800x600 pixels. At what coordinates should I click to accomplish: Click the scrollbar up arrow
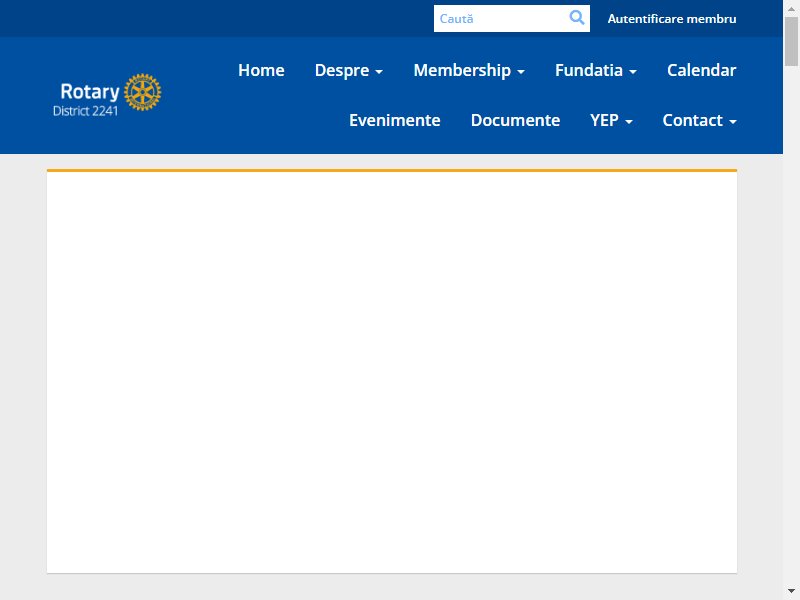791,8
